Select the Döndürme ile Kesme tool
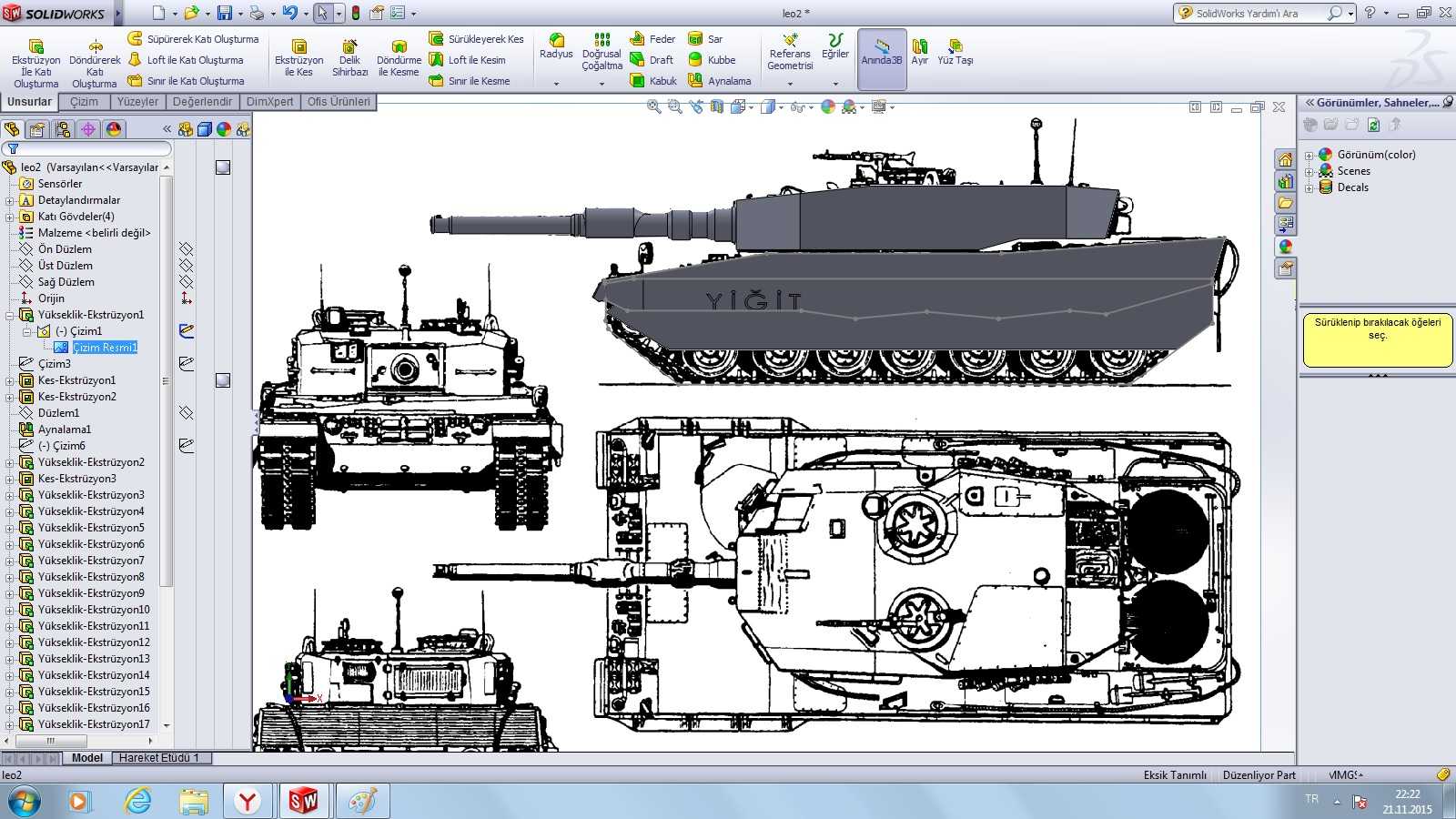1456x819 pixels. pos(399,58)
